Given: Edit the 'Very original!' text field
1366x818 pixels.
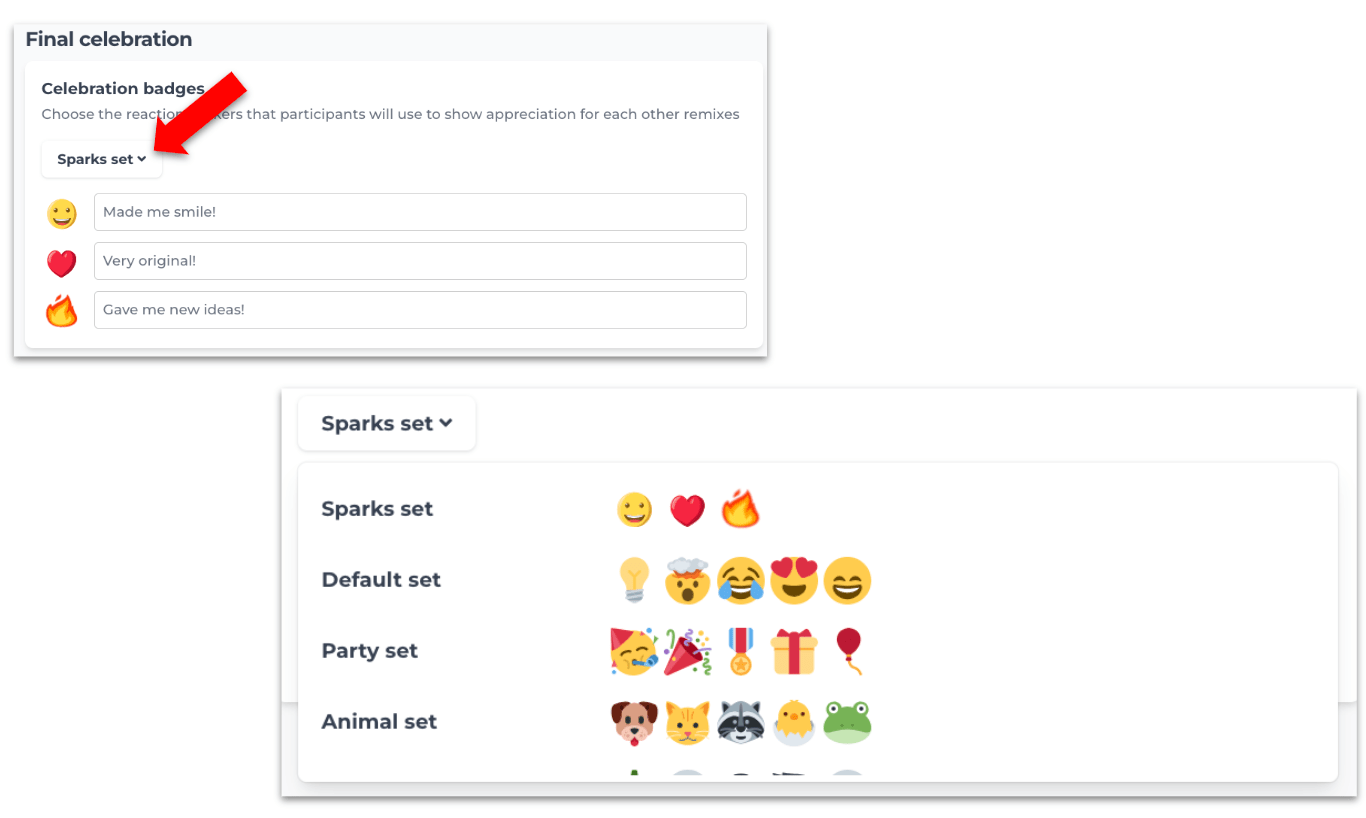Looking at the screenshot, I should 420,261.
